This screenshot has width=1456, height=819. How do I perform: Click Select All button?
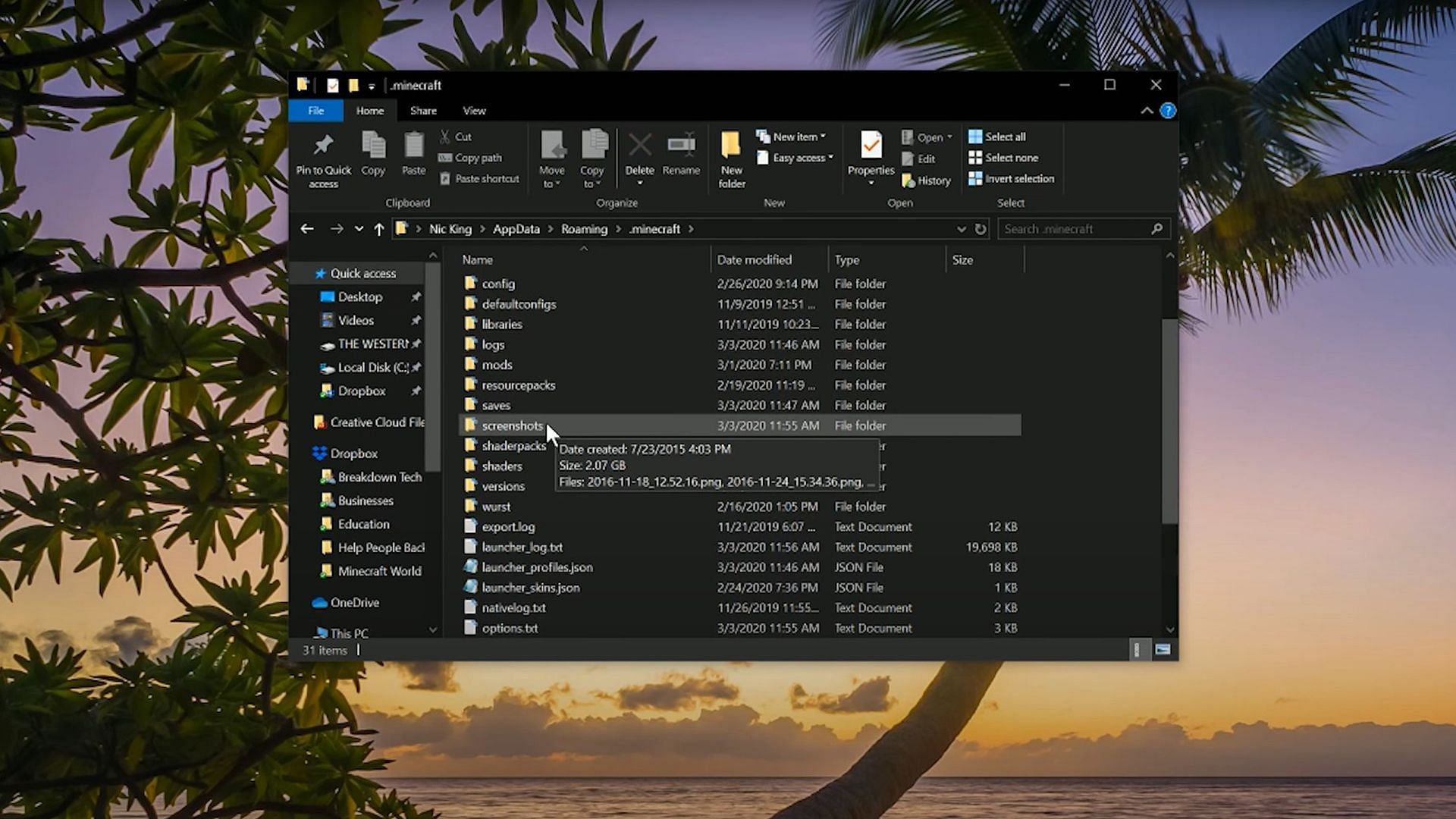[x=1000, y=136]
